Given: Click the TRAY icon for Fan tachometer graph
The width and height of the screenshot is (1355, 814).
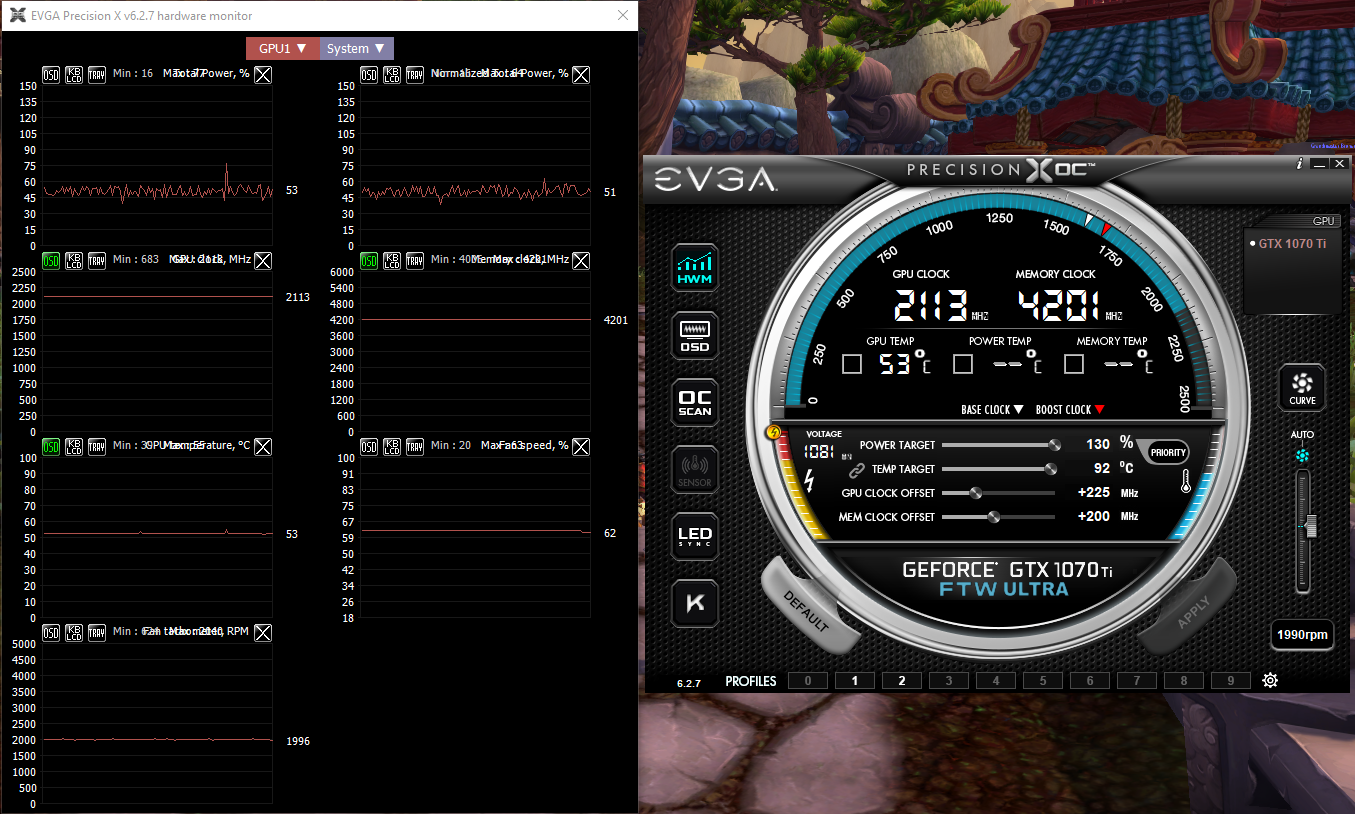Looking at the screenshot, I should tap(97, 632).
